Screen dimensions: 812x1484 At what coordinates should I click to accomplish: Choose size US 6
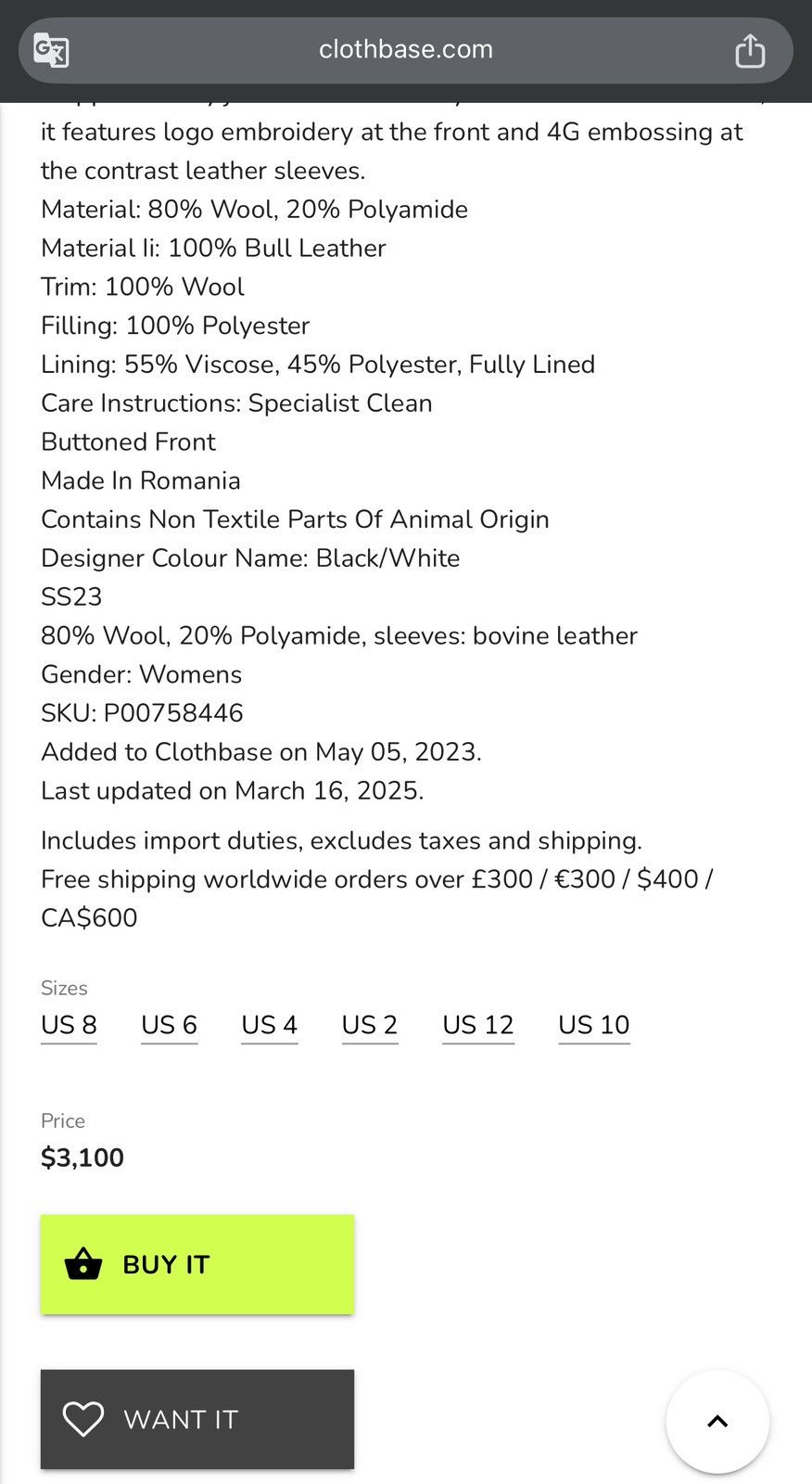coord(170,1025)
